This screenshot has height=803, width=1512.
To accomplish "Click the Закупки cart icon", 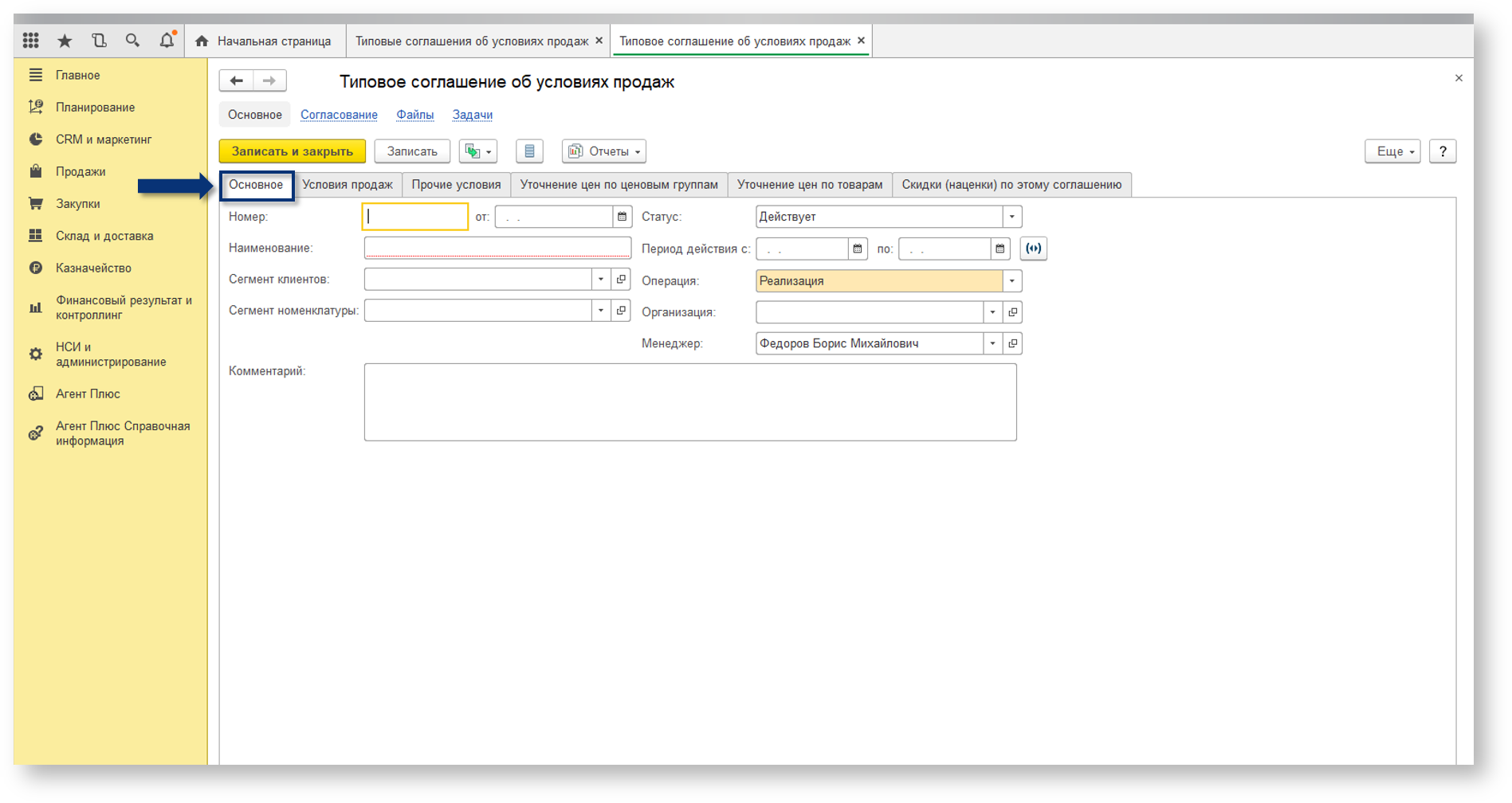I will pyautogui.click(x=36, y=203).
